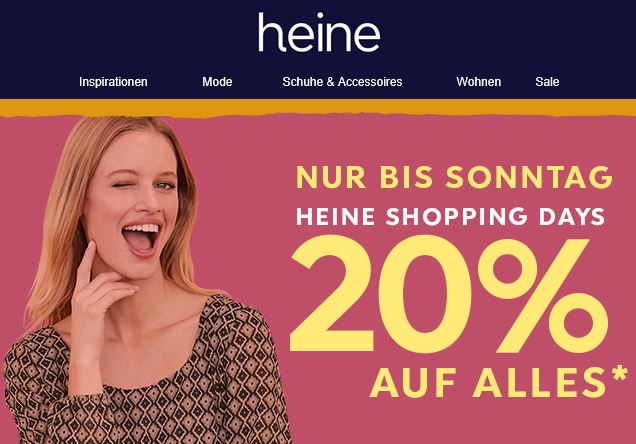
Task: Open the Sale section
Action: click(547, 82)
